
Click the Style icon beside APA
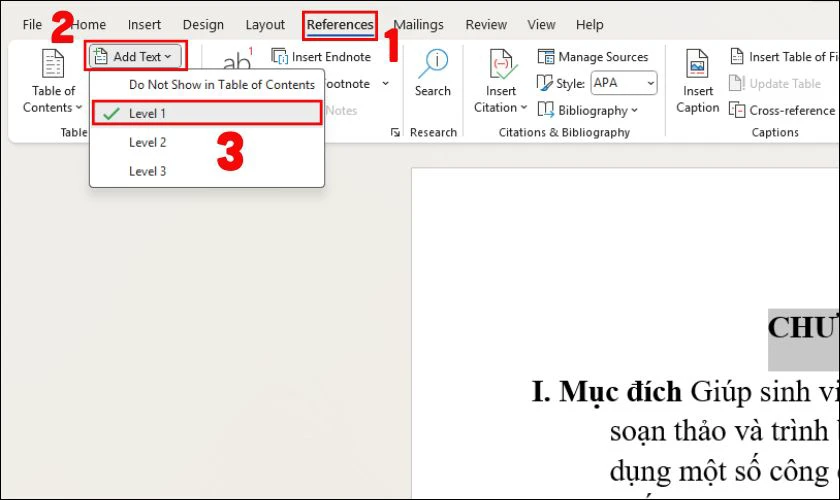[x=544, y=83]
